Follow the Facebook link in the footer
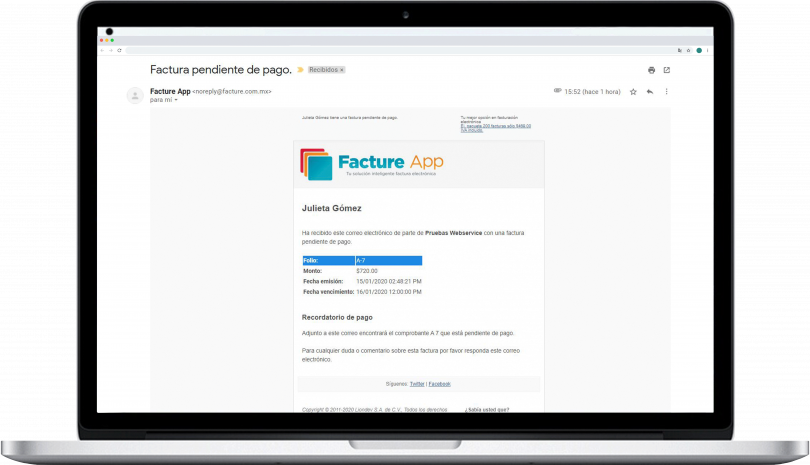Viewport: 810px width, 465px height. point(440,384)
